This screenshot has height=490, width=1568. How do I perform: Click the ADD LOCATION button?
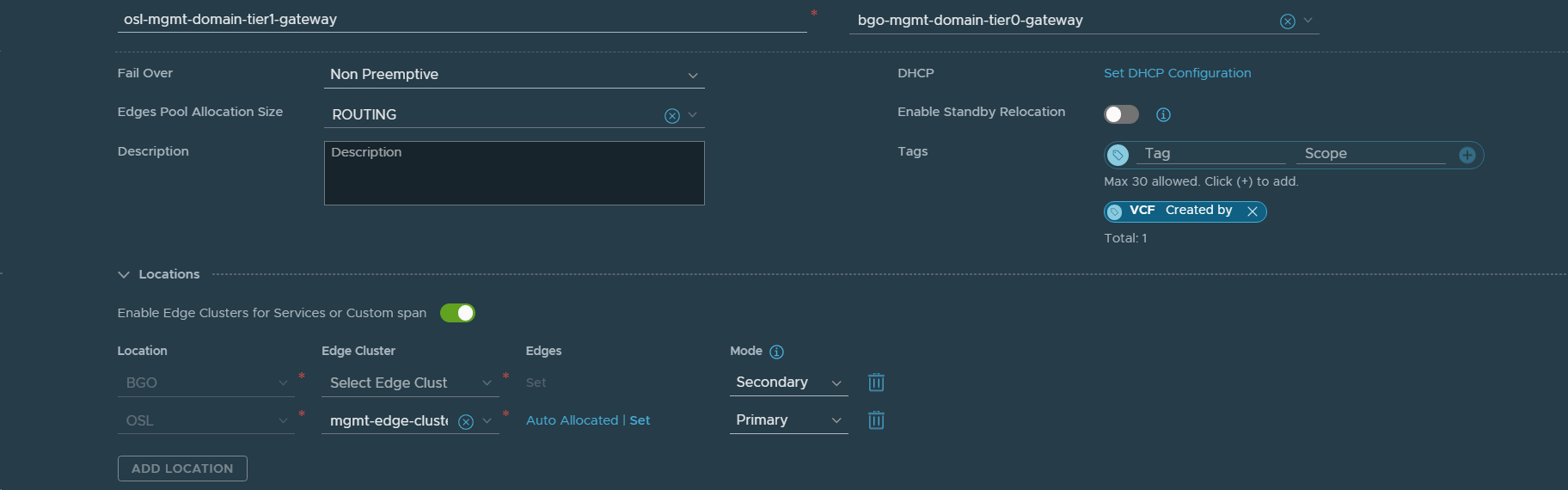[x=182, y=469]
